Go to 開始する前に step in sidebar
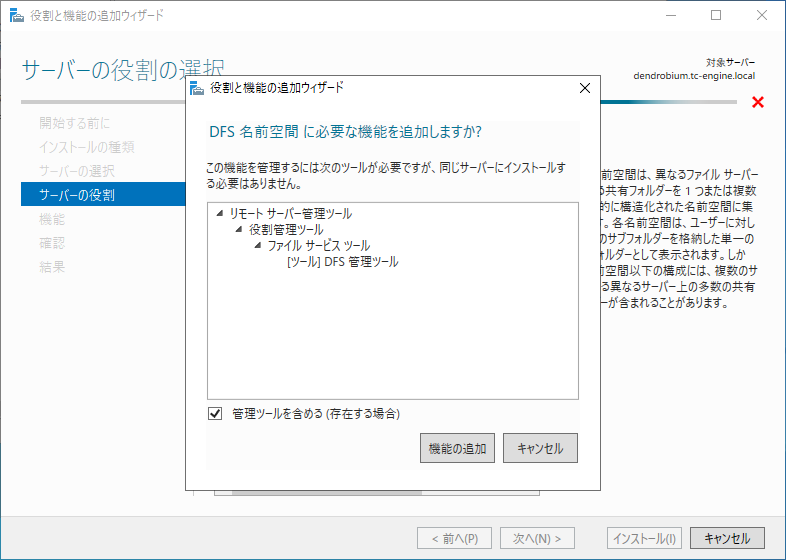This screenshot has height=560, width=786. tap(75, 123)
